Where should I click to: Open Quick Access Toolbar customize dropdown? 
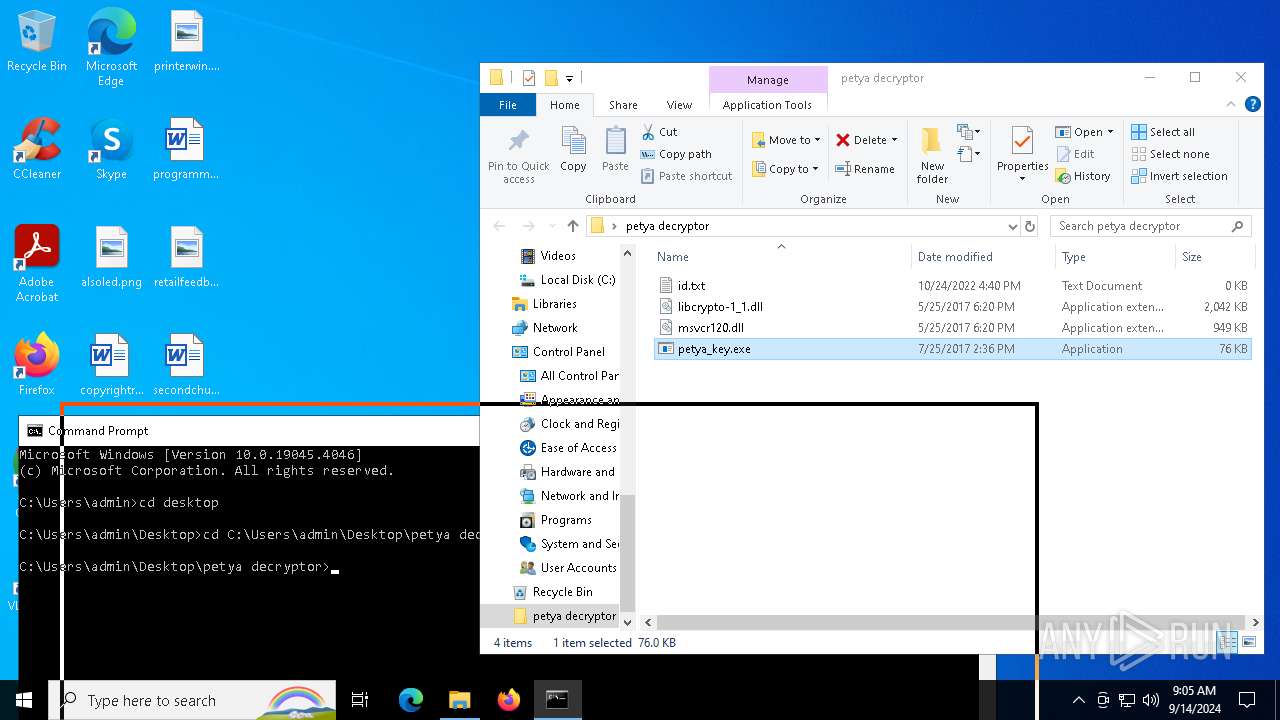pos(569,78)
